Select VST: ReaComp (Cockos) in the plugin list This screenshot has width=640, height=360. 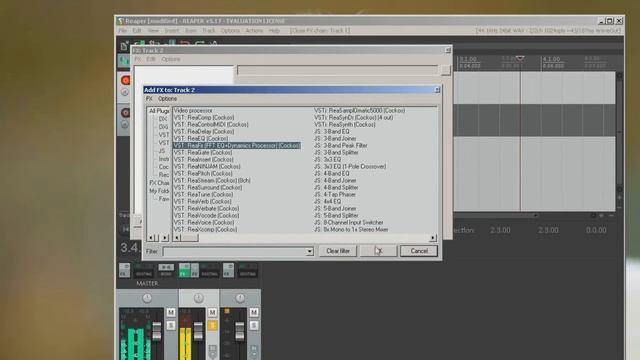(204, 118)
